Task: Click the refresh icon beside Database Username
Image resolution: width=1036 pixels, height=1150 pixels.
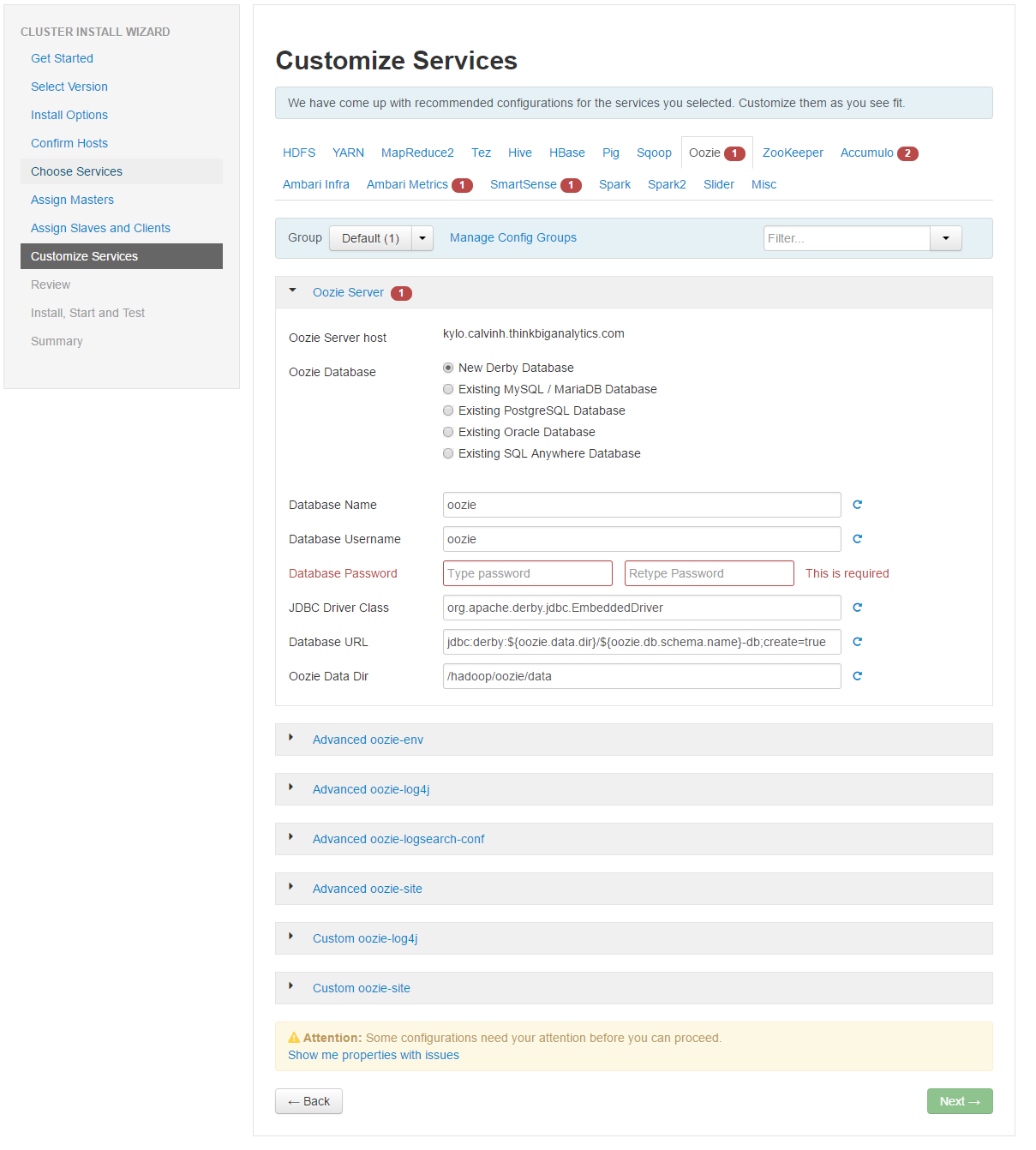Action: coord(857,539)
